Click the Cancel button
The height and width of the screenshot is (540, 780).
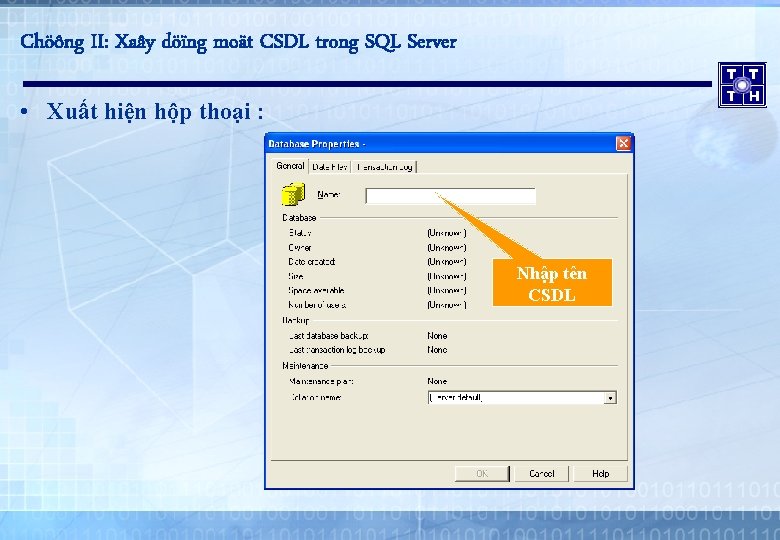click(542, 474)
